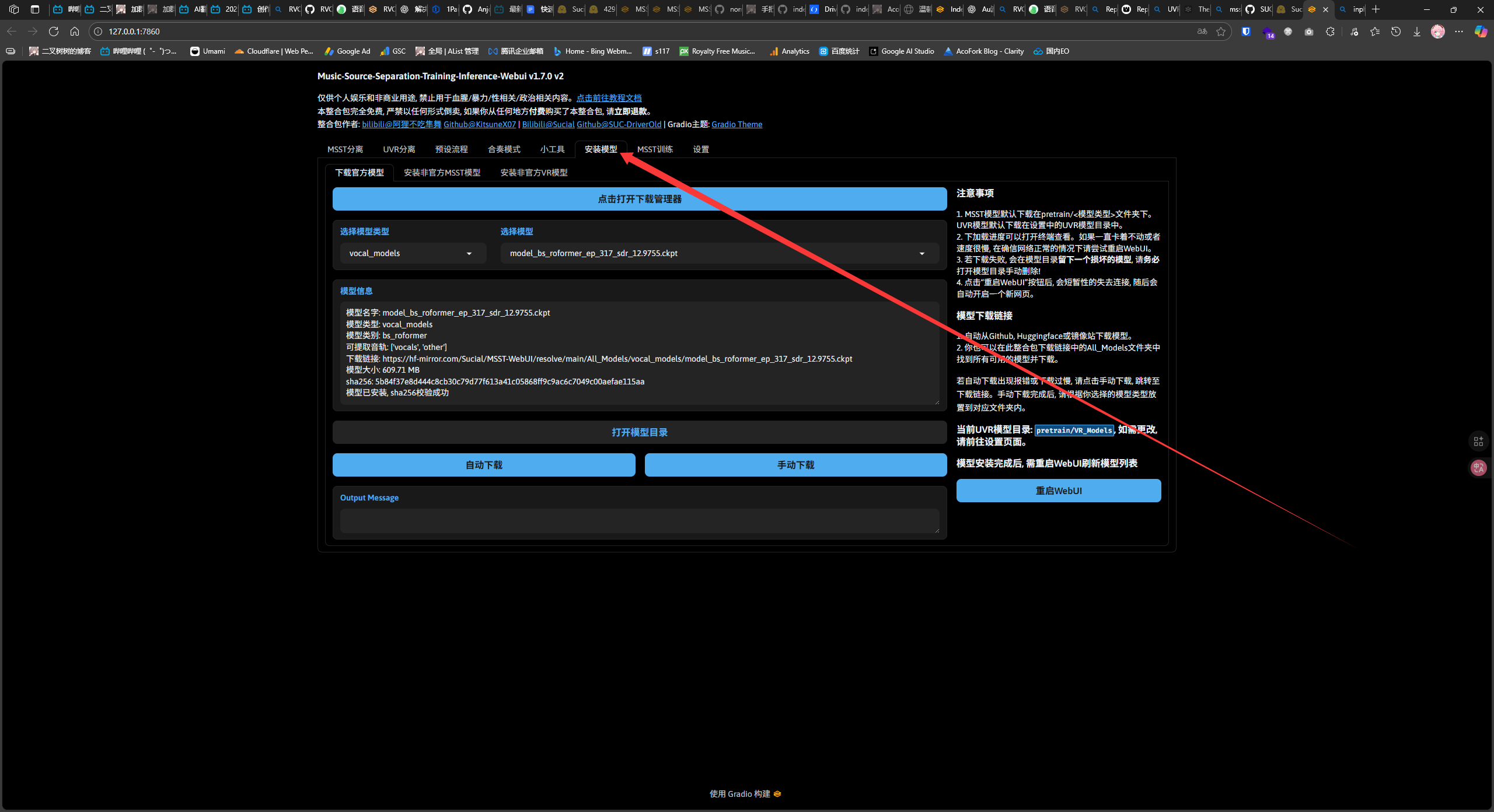The height and width of the screenshot is (812, 1494).
Task: Click the screenshot camera extension icon
Action: (1309, 32)
